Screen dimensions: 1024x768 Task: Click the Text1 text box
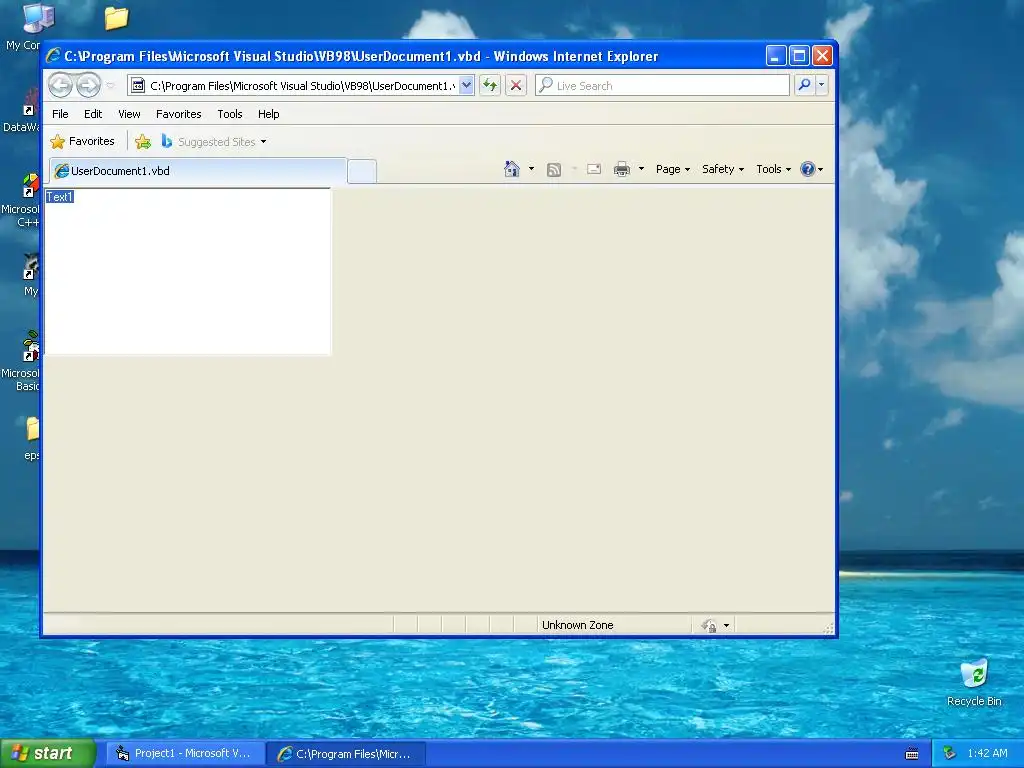[x=187, y=272]
